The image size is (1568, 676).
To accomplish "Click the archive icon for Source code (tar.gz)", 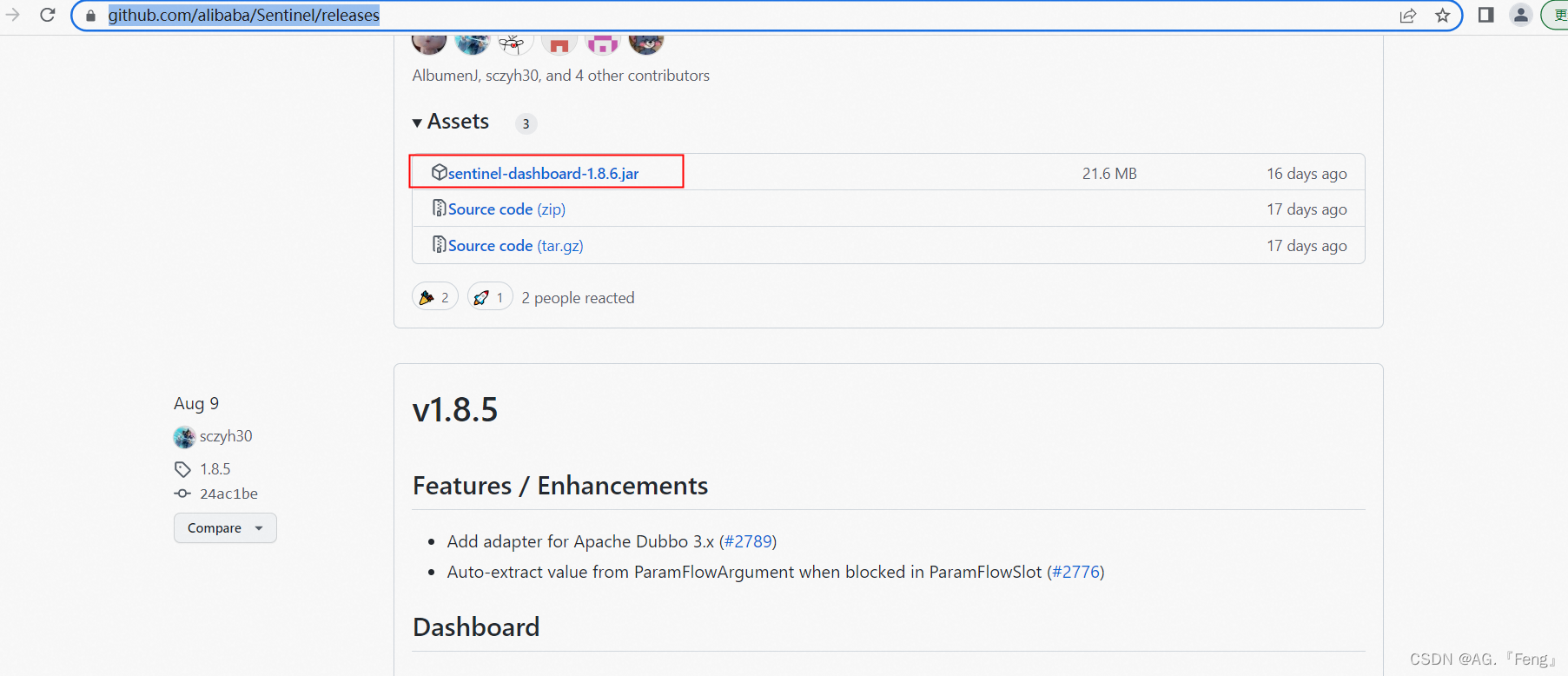I will tap(440, 244).
